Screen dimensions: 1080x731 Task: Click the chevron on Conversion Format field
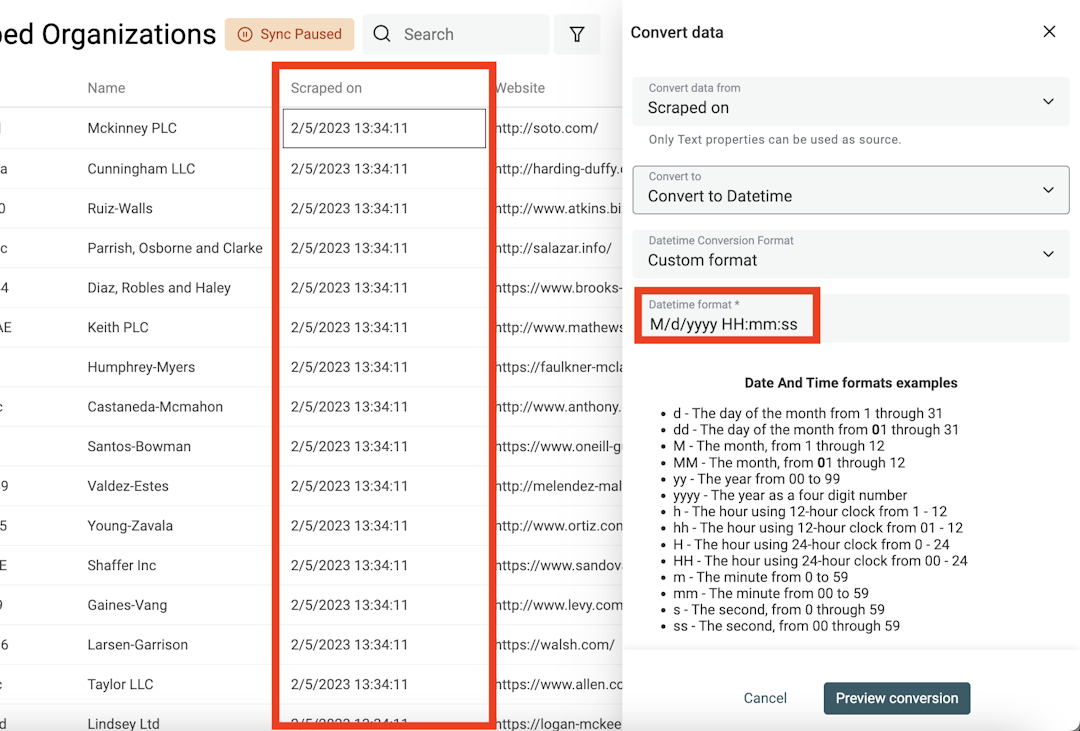(x=1048, y=254)
